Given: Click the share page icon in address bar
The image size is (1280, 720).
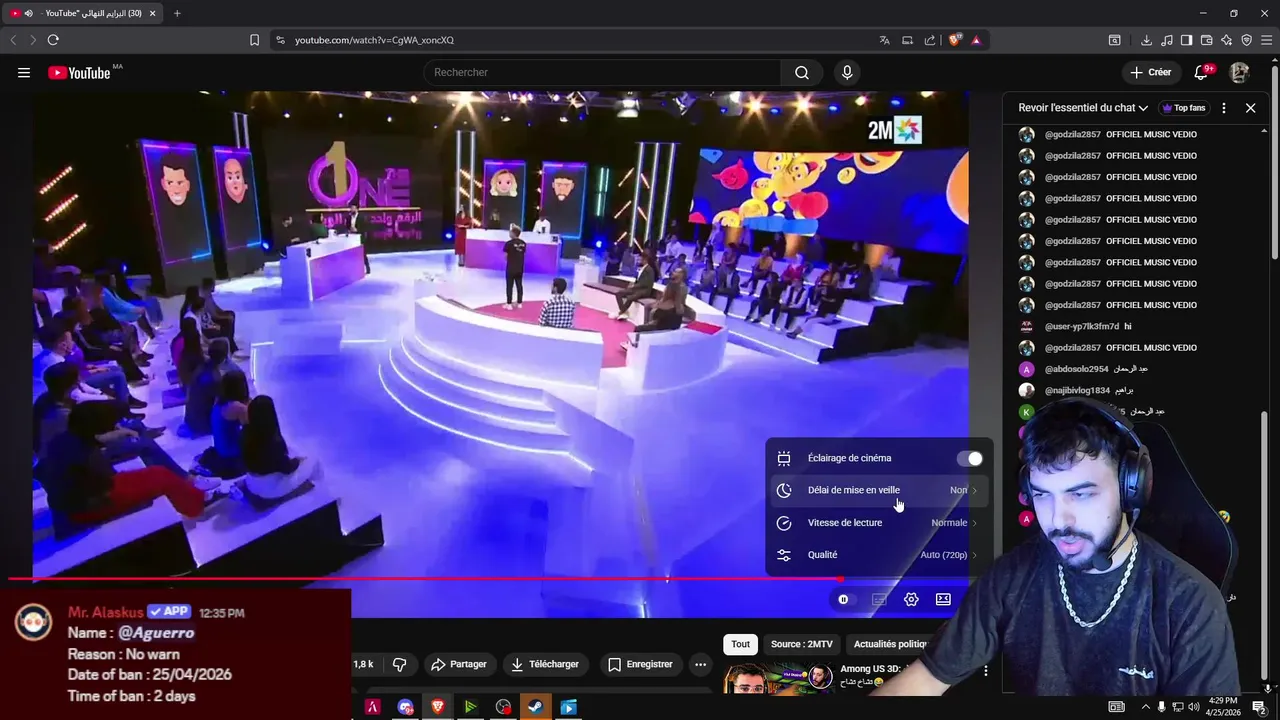Looking at the screenshot, I should (930, 40).
